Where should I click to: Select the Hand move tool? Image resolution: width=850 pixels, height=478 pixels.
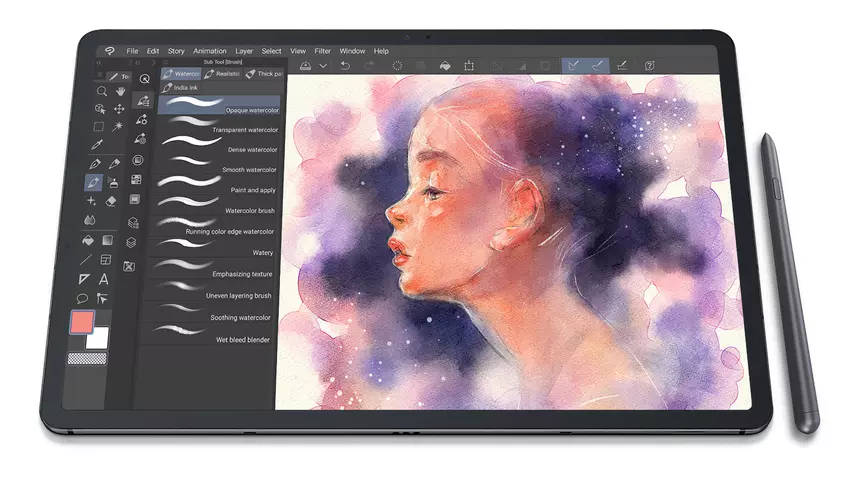coord(120,91)
